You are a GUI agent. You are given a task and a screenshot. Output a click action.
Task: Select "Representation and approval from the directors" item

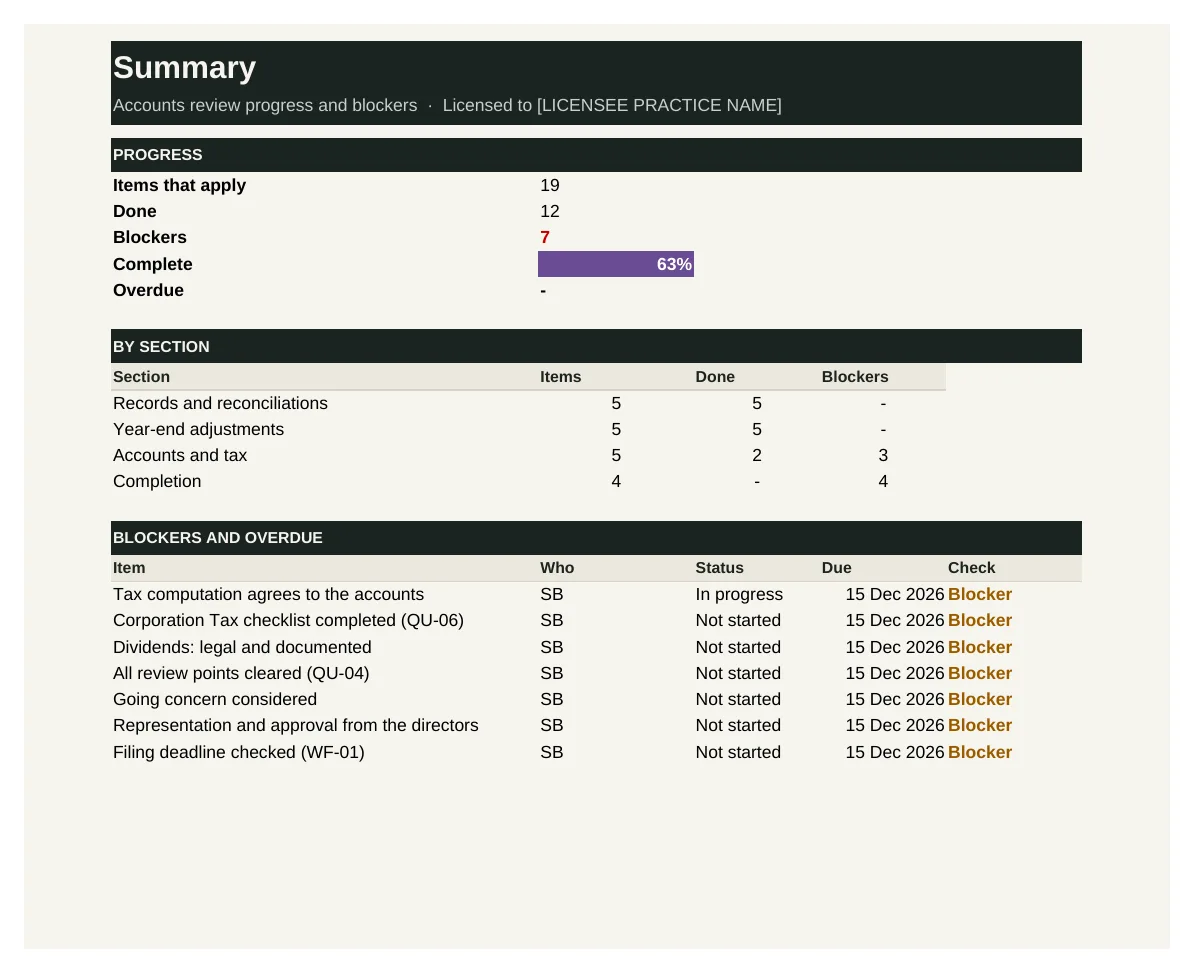point(295,726)
